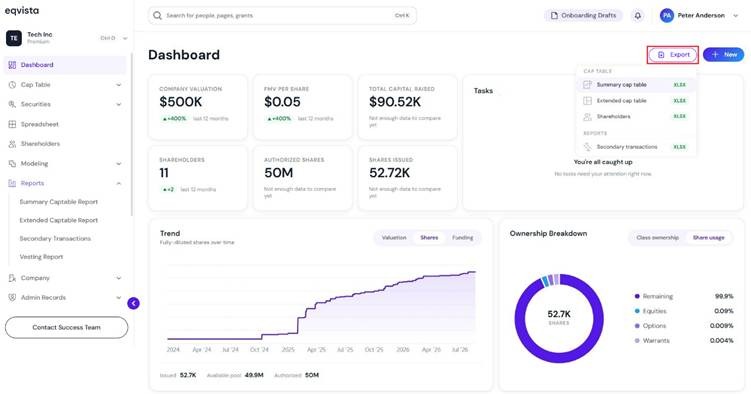The width and height of the screenshot is (751, 394).
Task: Collapse sidebar with purple arrow button
Action: click(x=134, y=303)
